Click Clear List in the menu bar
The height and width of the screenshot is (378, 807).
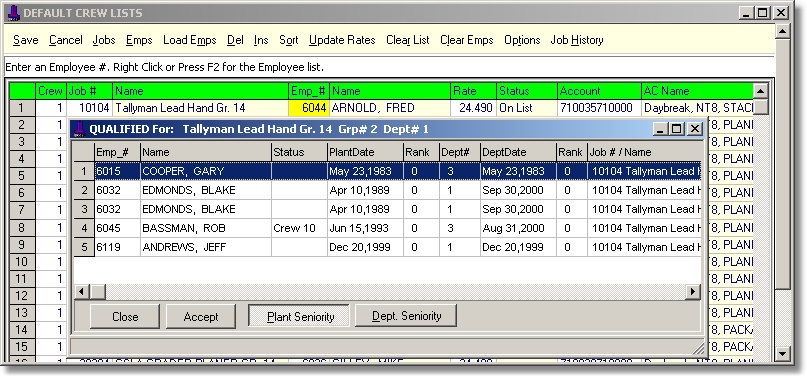[408, 40]
